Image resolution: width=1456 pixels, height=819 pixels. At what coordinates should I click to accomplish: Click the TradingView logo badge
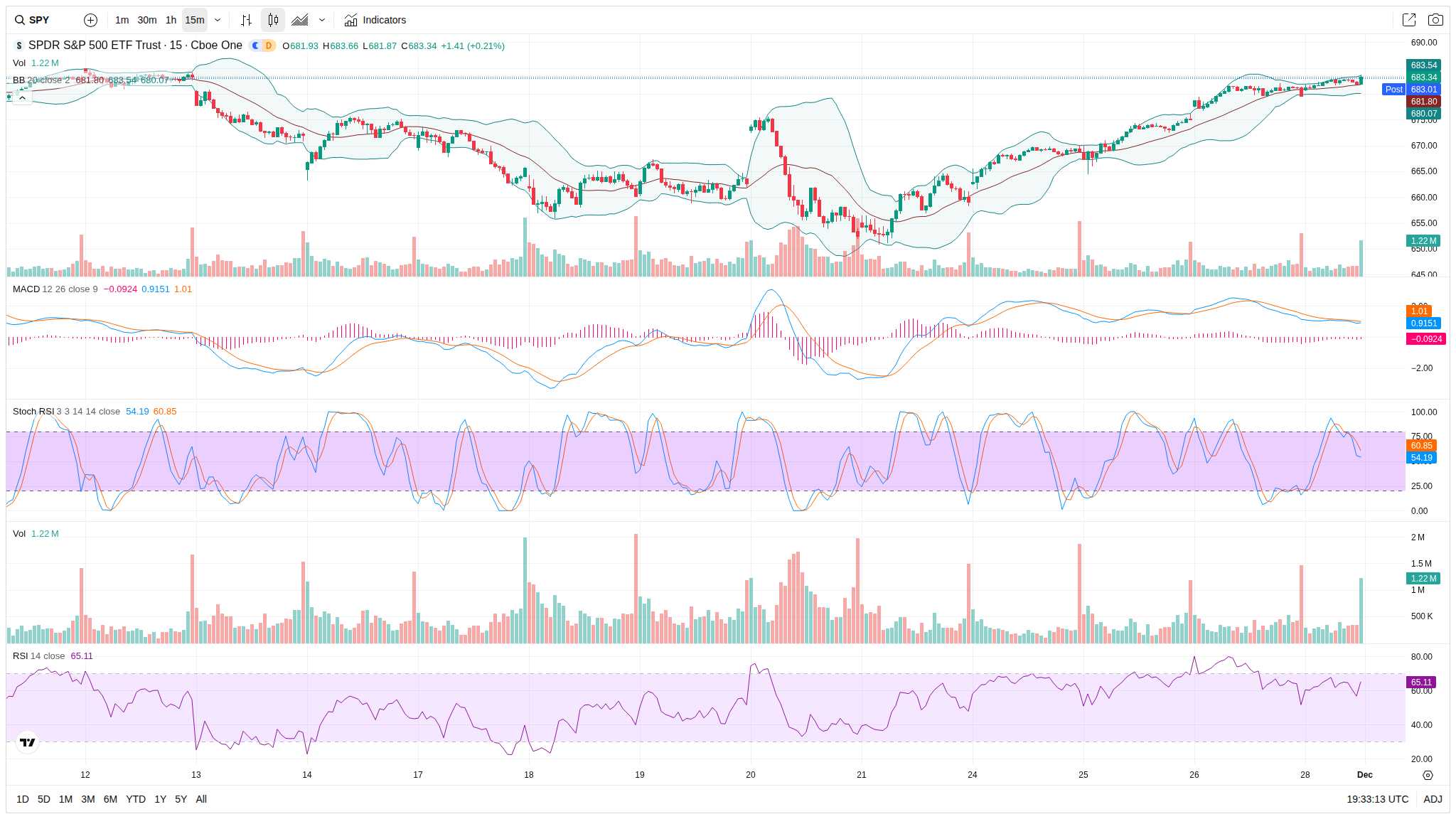pos(28,742)
